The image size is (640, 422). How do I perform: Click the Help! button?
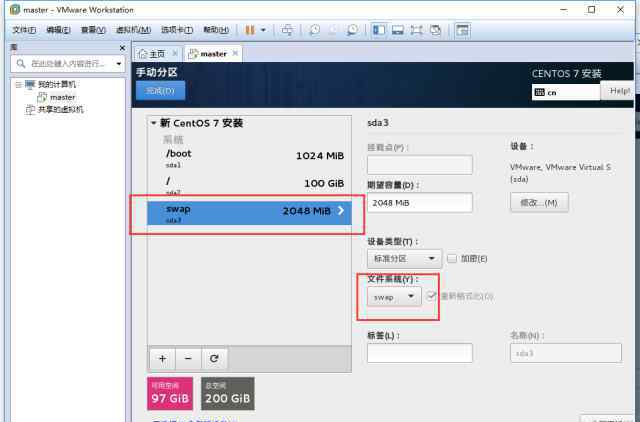619,91
